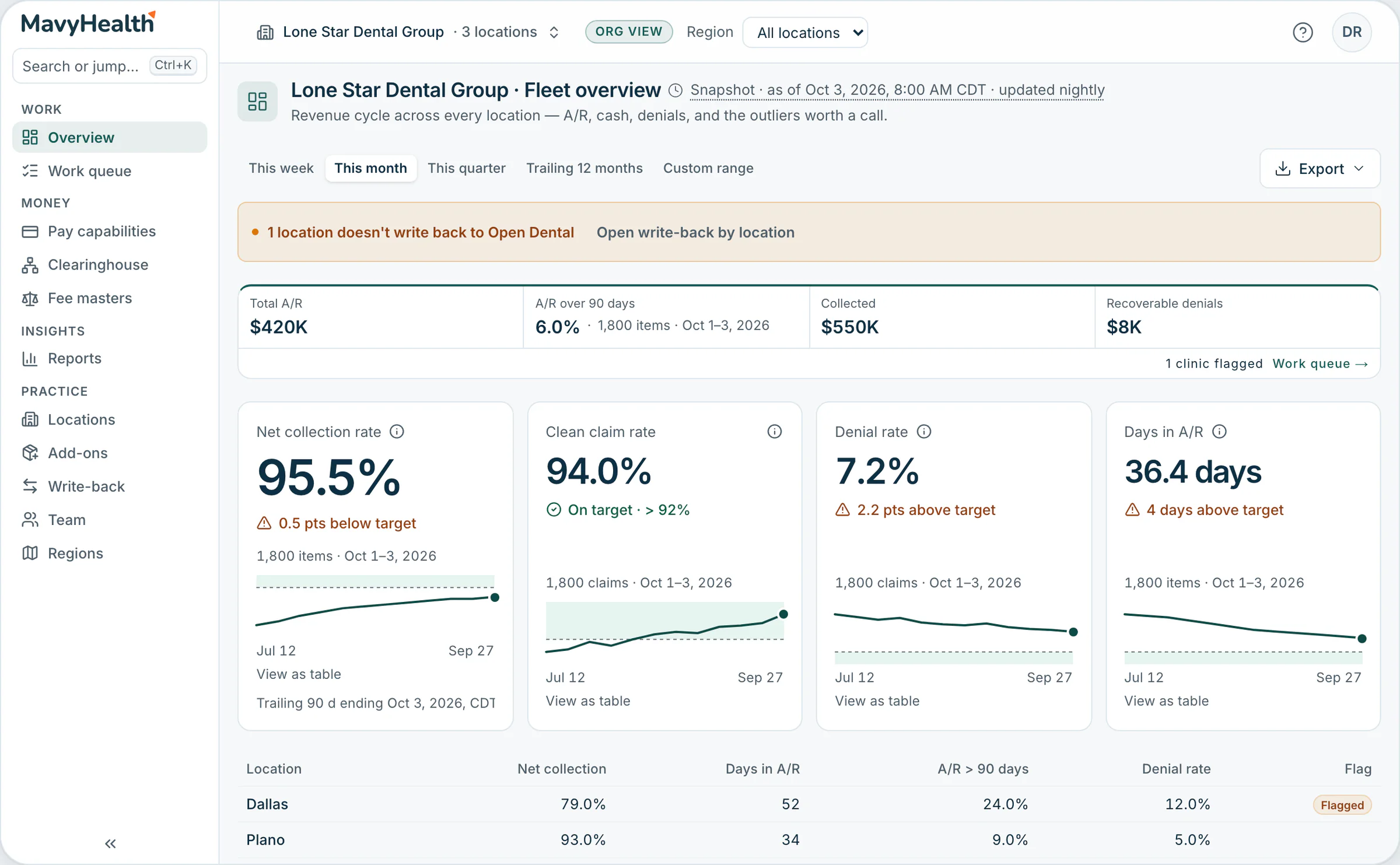Click the Fleet overview grid icon
This screenshot has height=865, width=1400.
[257, 101]
